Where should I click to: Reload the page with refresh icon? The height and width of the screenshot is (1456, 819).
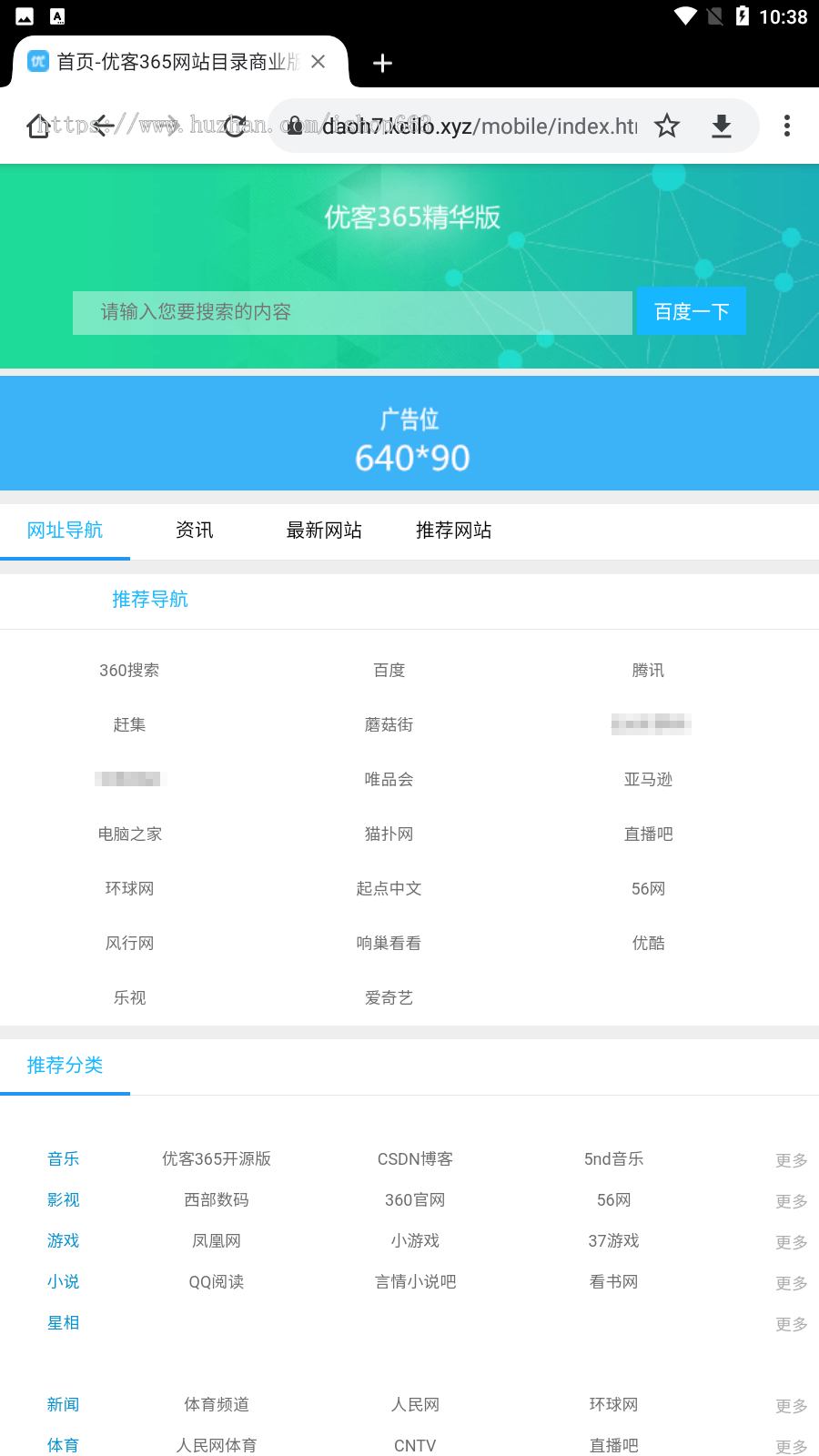235,126
